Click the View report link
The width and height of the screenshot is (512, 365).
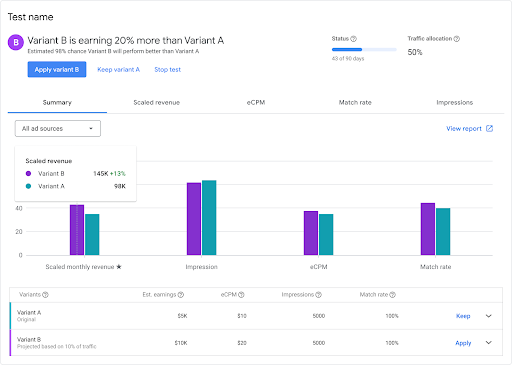(464, 129)
